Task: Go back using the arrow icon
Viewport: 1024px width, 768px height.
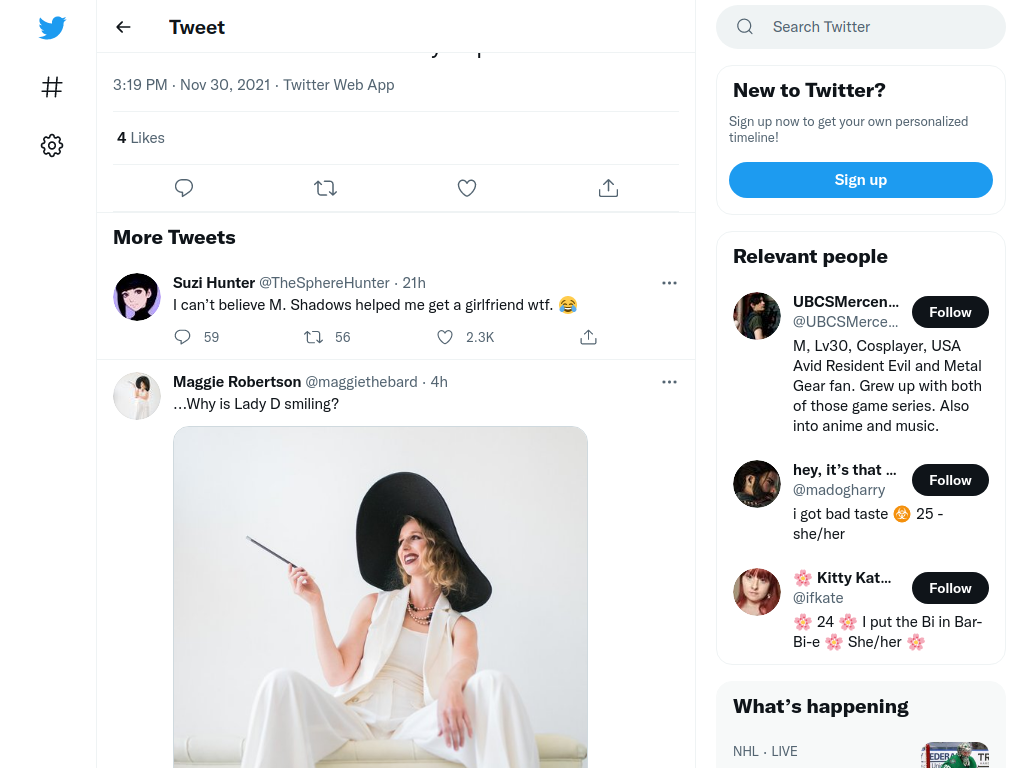Action: pos(123,27)
